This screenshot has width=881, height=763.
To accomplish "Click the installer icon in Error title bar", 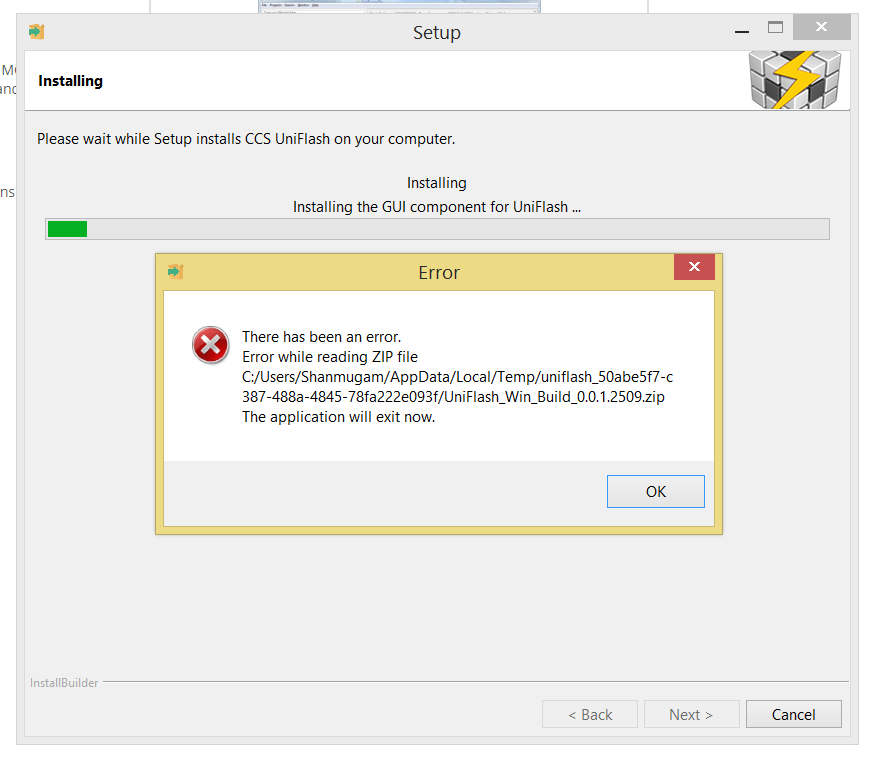I will point(175,272).
